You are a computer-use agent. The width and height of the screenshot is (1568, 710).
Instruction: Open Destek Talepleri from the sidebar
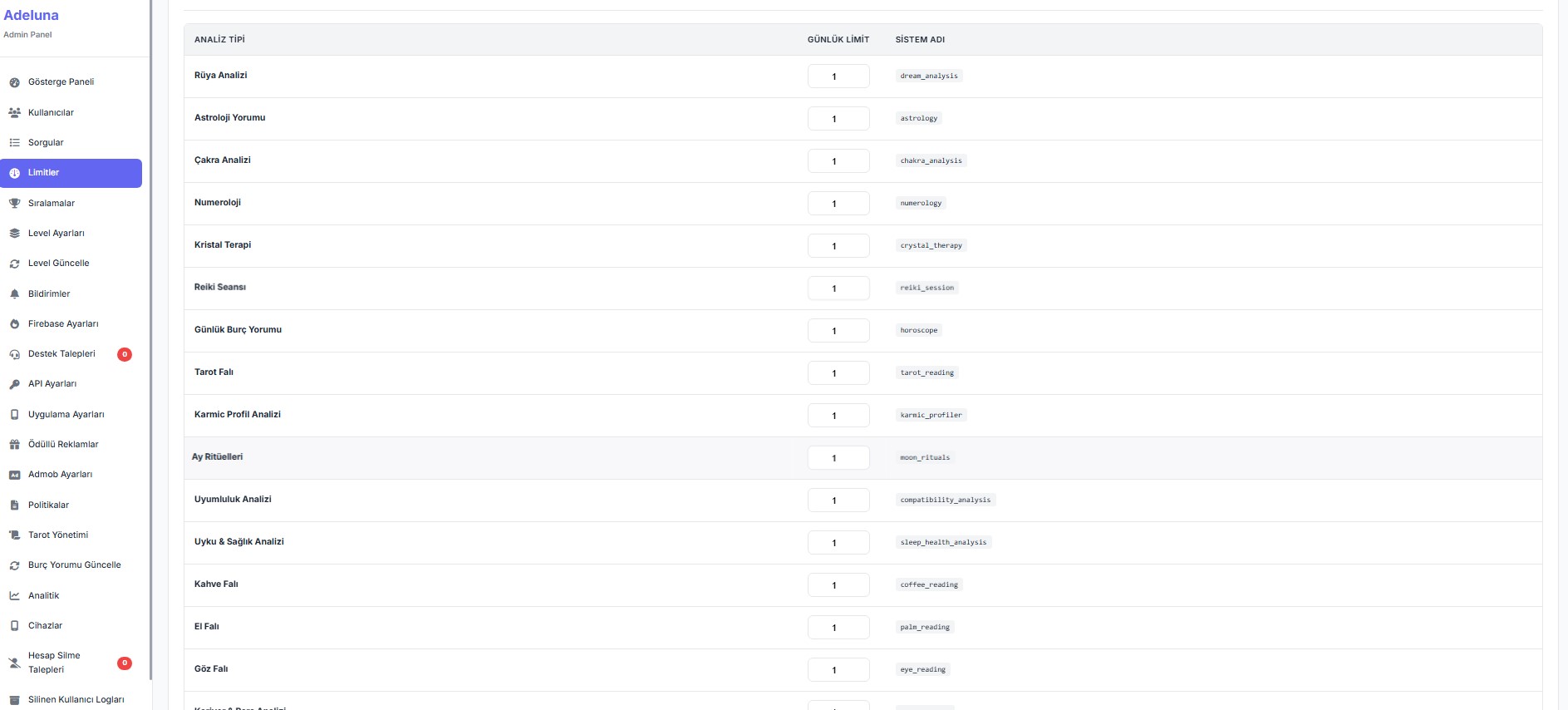click(x=61, y=354)
